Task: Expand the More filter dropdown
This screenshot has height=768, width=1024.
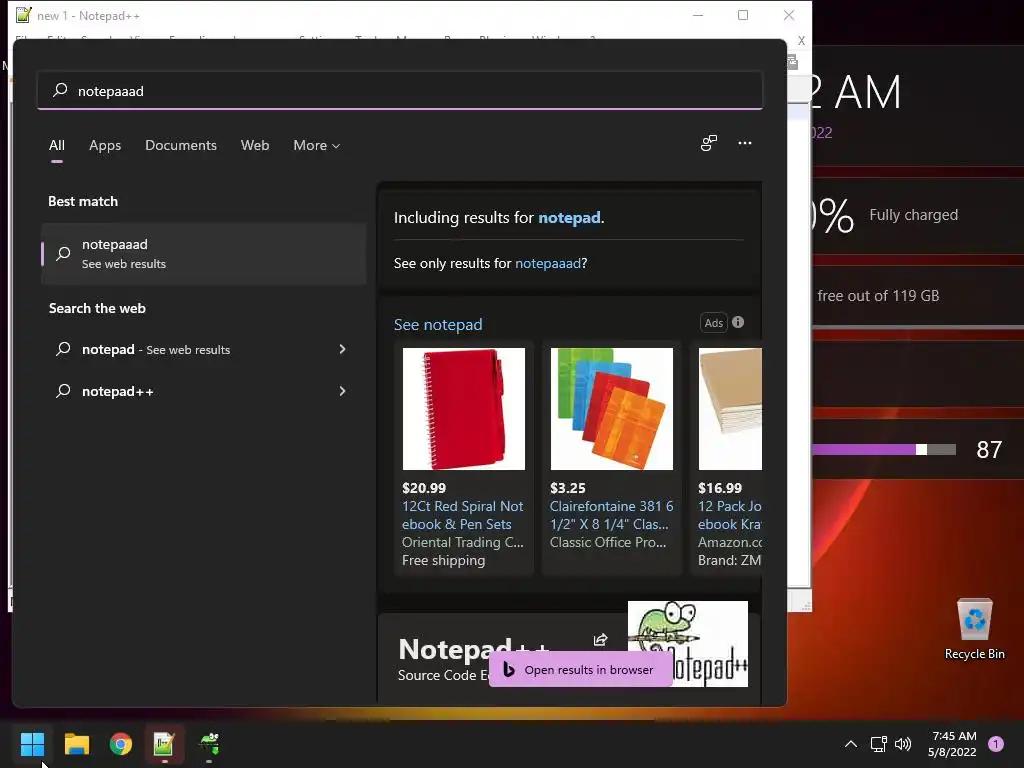Action: [317, 146]
